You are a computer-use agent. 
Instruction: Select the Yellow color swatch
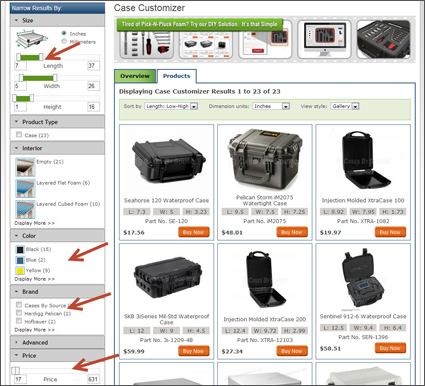click(x=20, y=271)
